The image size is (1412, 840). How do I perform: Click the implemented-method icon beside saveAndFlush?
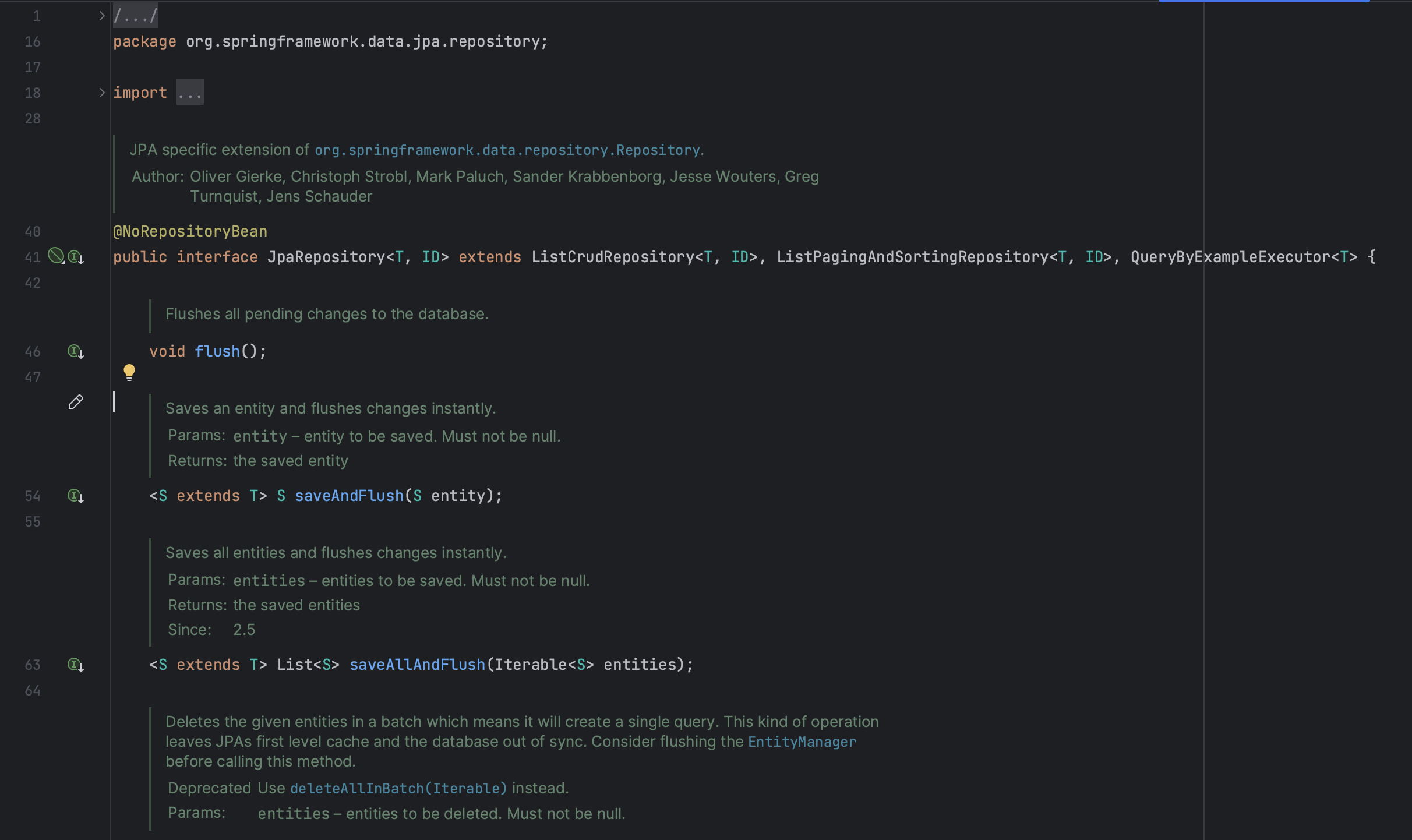coord(76,496)
